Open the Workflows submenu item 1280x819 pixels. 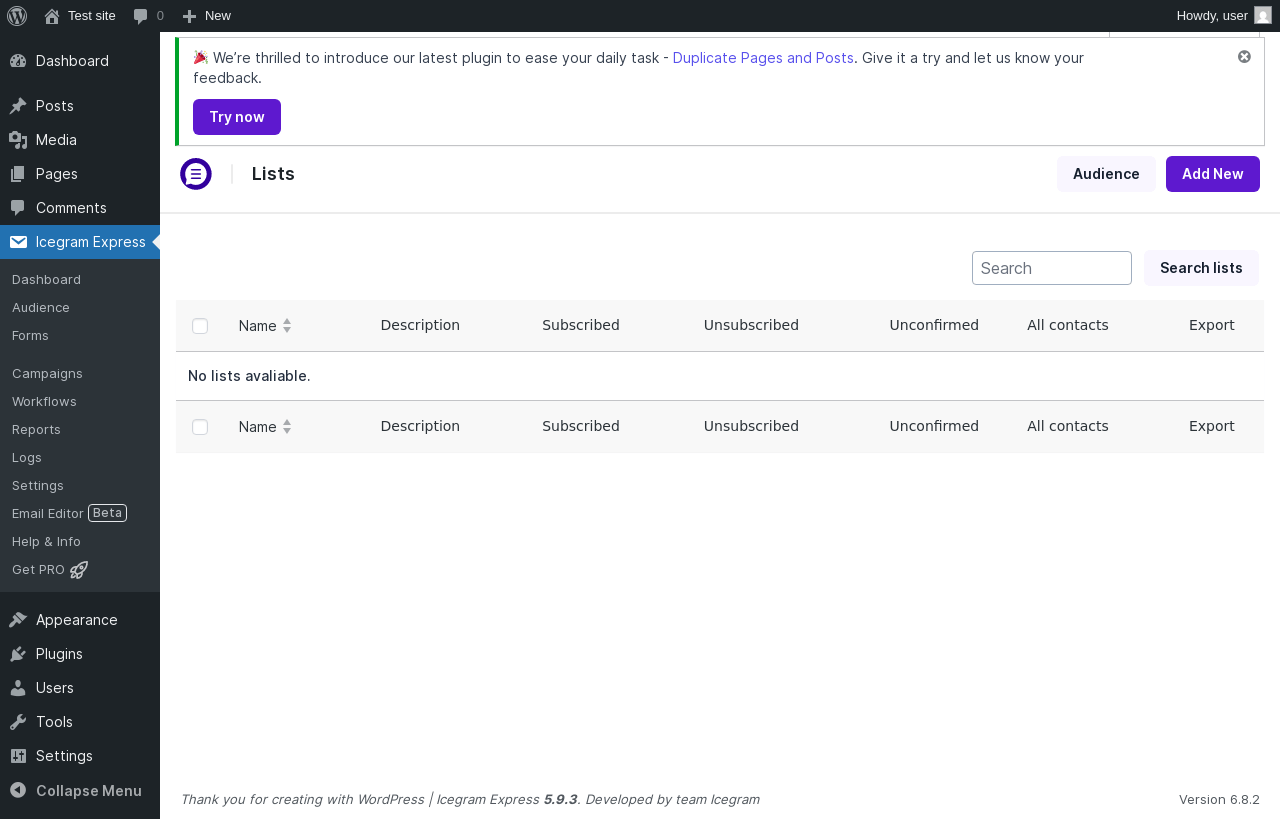coord(44,401)
